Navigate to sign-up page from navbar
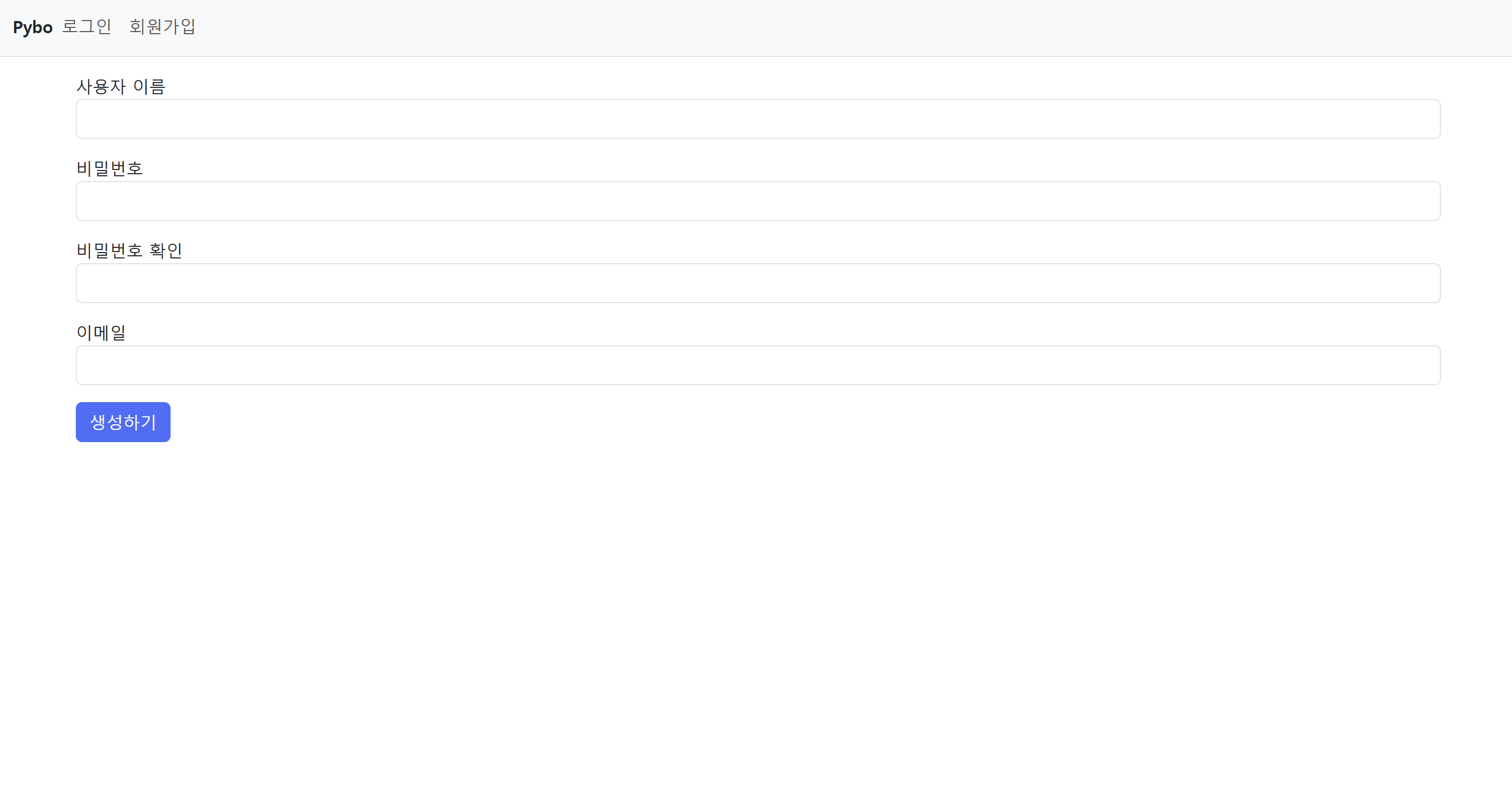 (x=162, y=27)
